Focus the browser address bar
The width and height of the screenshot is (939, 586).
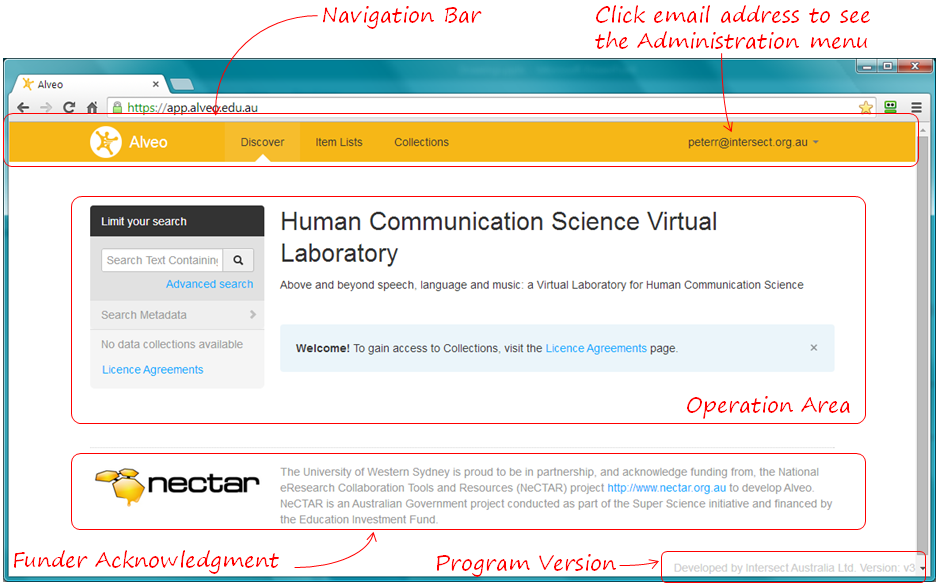(491, 107)
